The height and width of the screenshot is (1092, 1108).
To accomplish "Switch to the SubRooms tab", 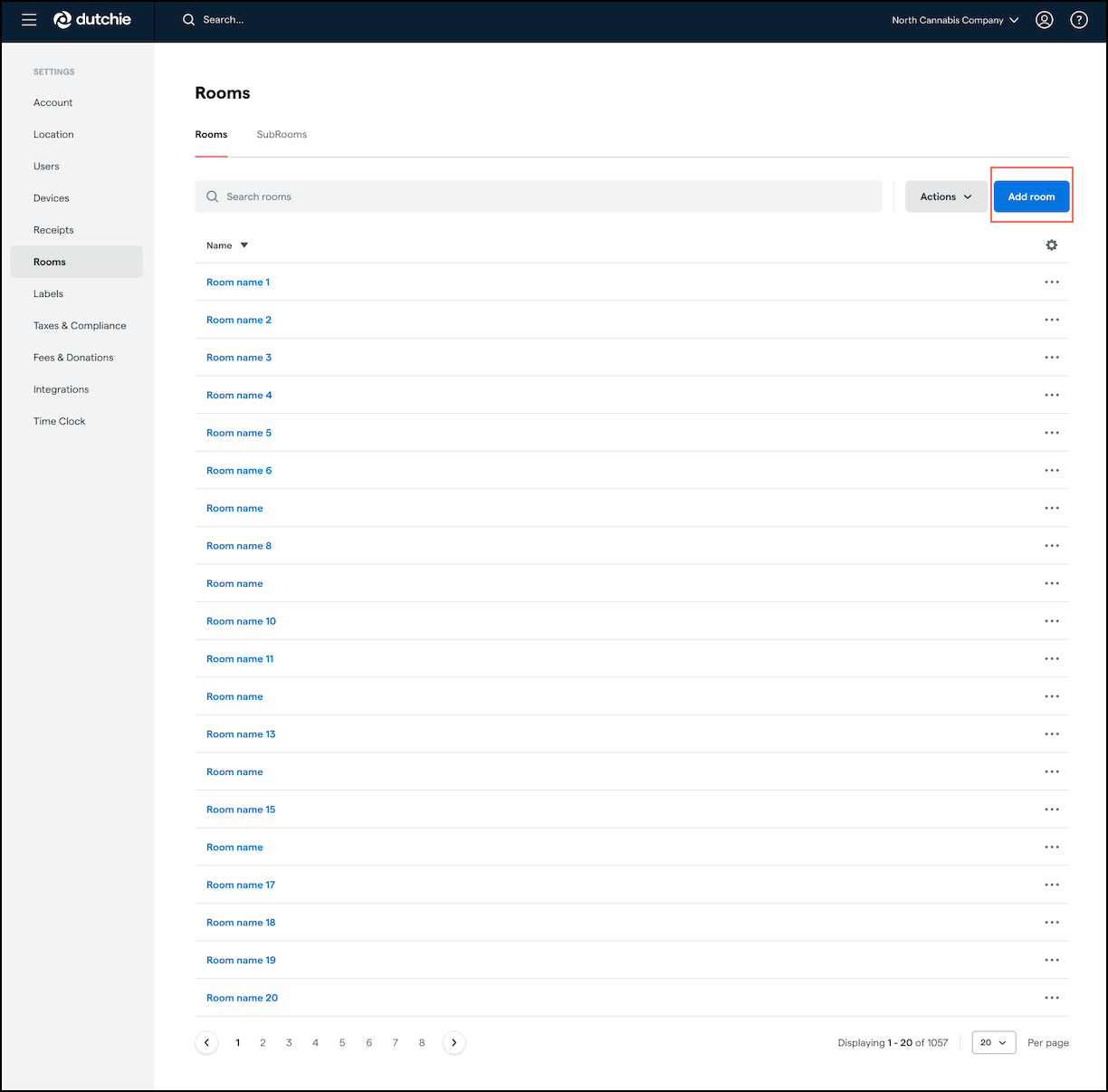I will tap(282, 134).
